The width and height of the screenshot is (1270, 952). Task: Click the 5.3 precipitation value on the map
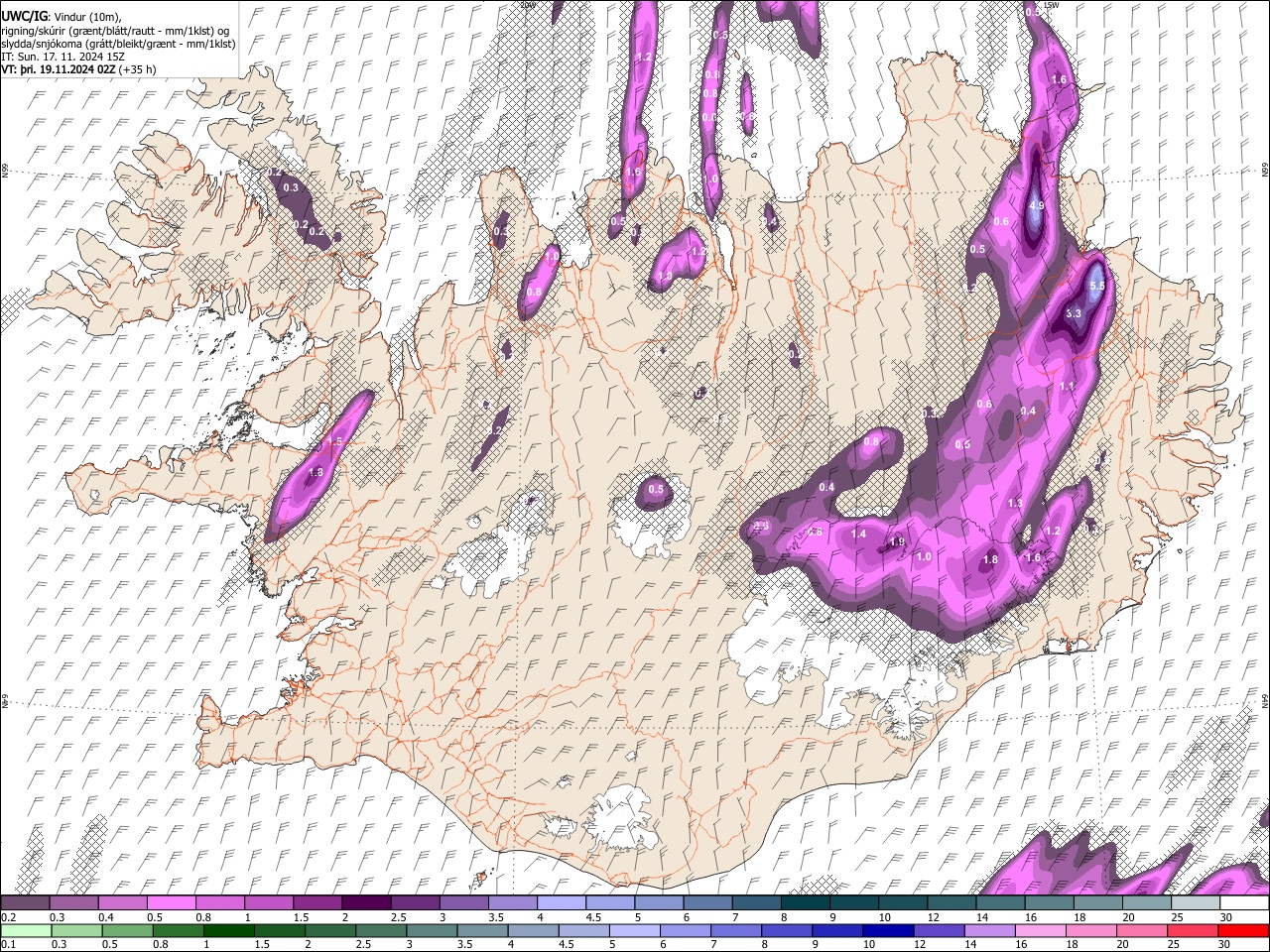click(x=1073, y=313)
